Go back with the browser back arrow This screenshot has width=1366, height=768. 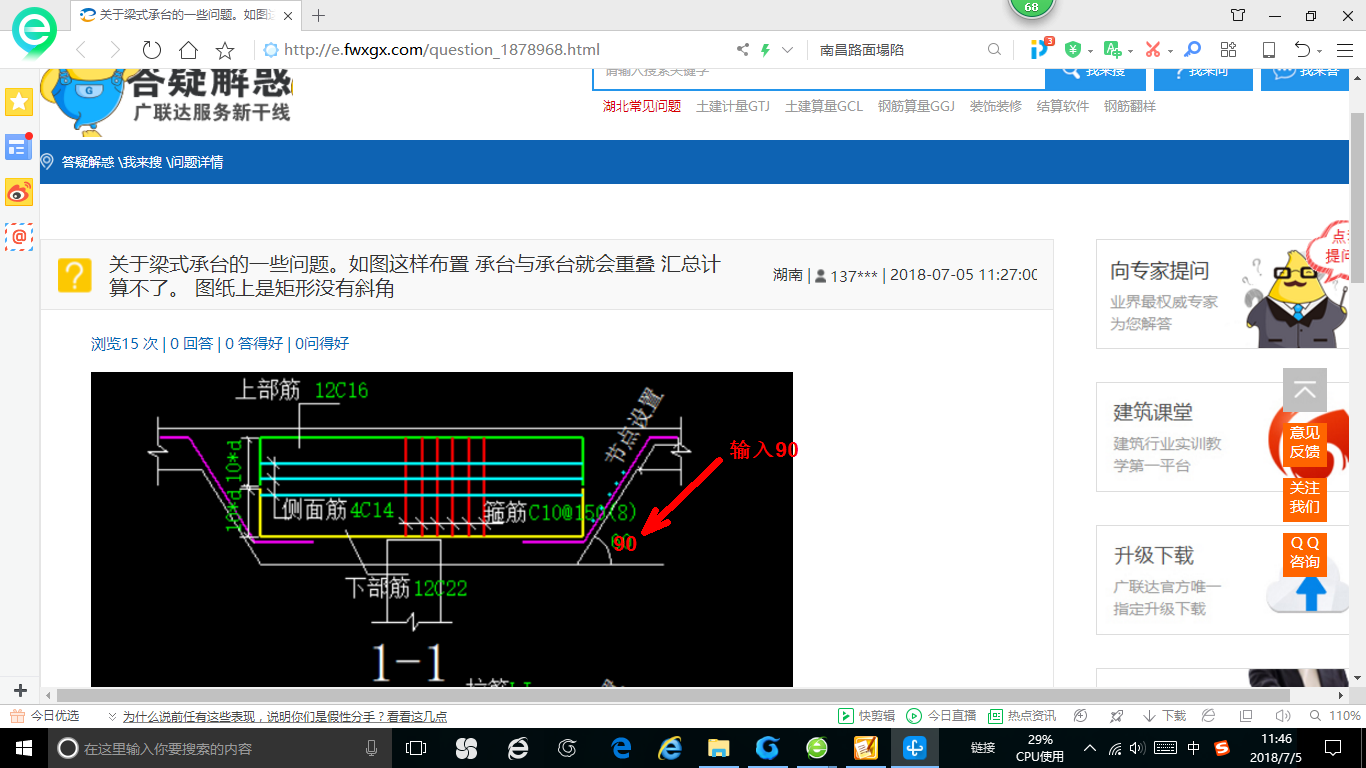pyautogui.click(x=81, y=50)
